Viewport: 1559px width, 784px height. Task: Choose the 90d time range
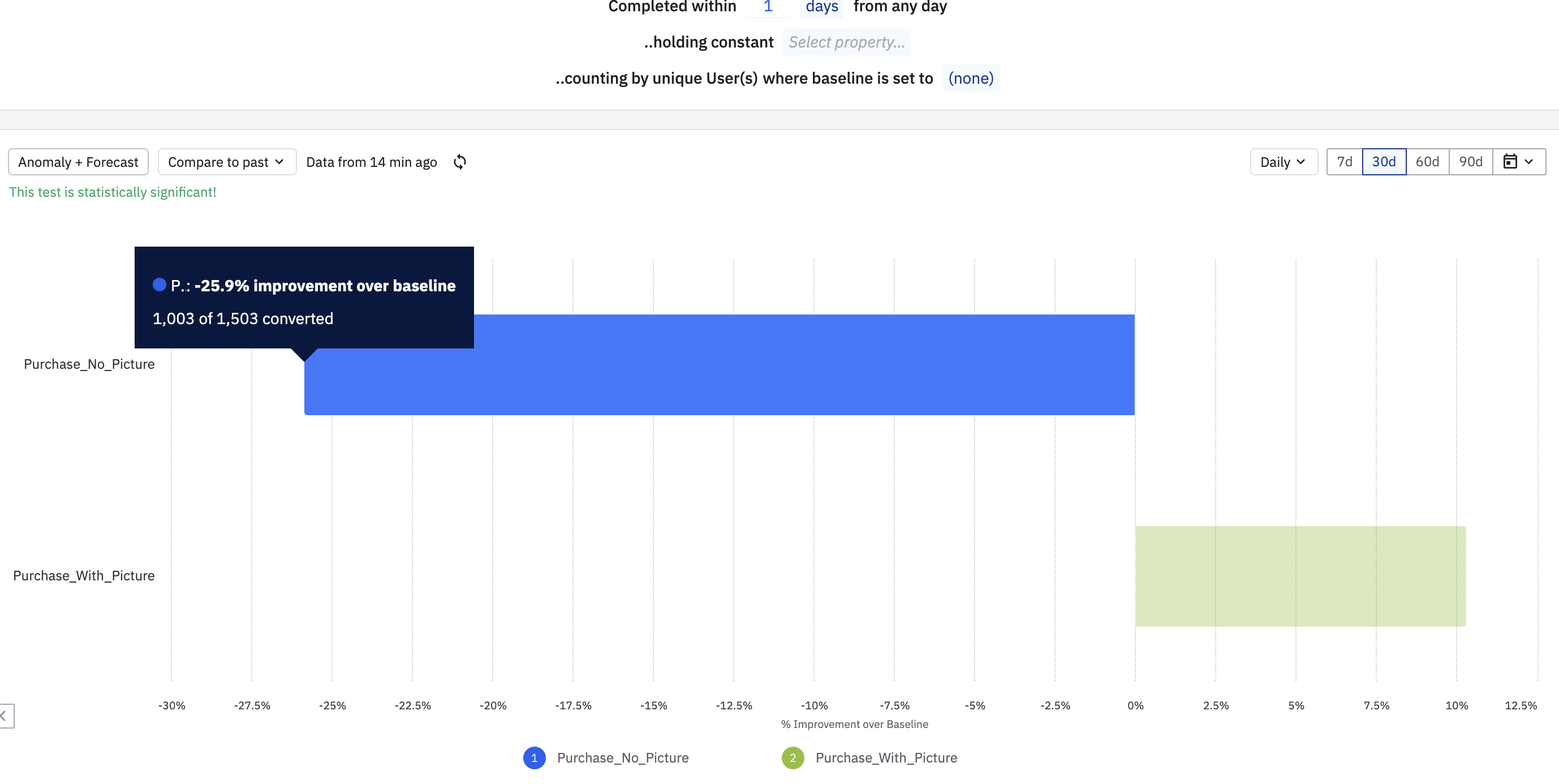(x=1470, y=162)
